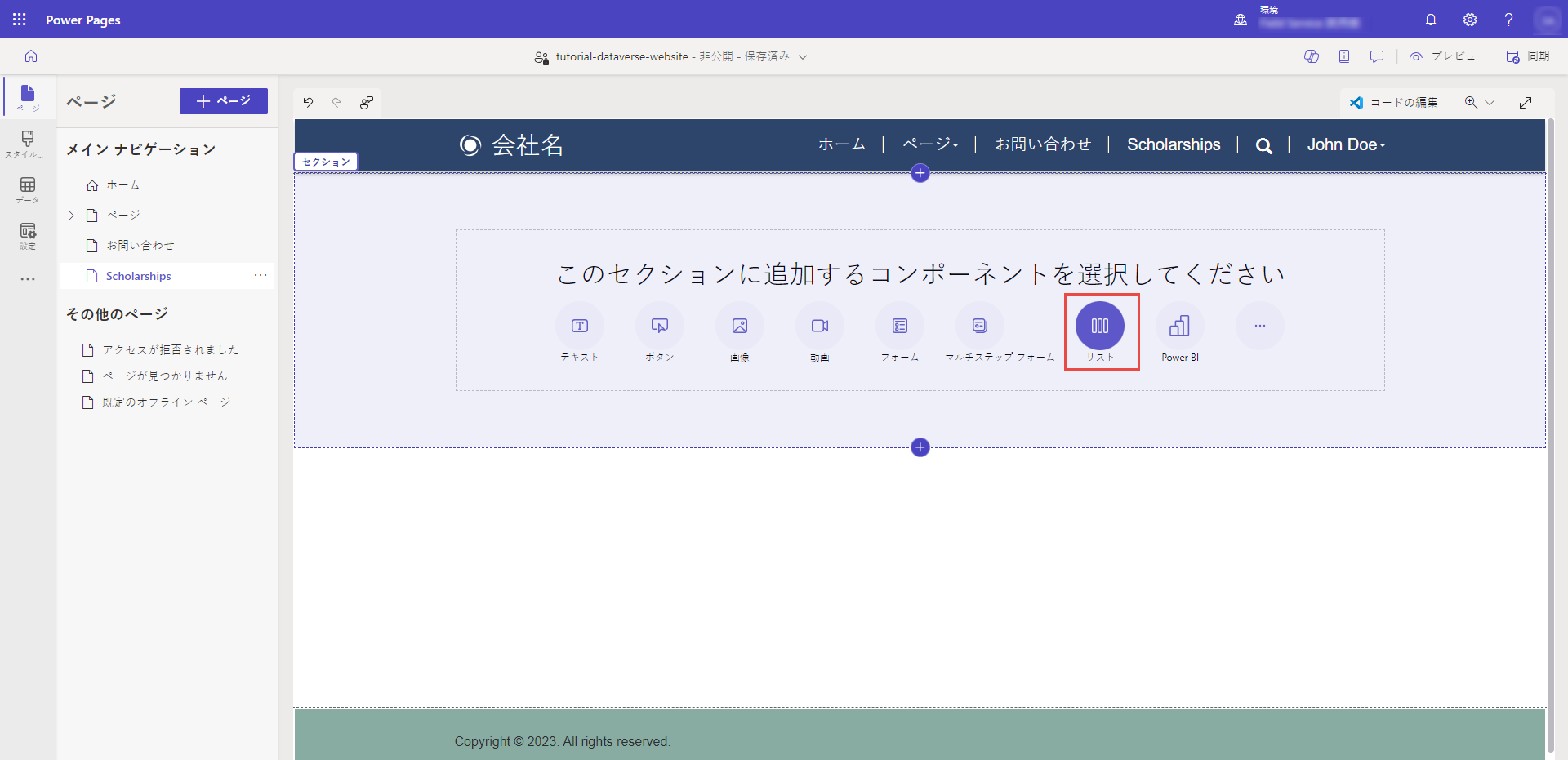The image size is (1568, 760).
Task: Click the プレビュー button
Action: tap(1449, 56)
